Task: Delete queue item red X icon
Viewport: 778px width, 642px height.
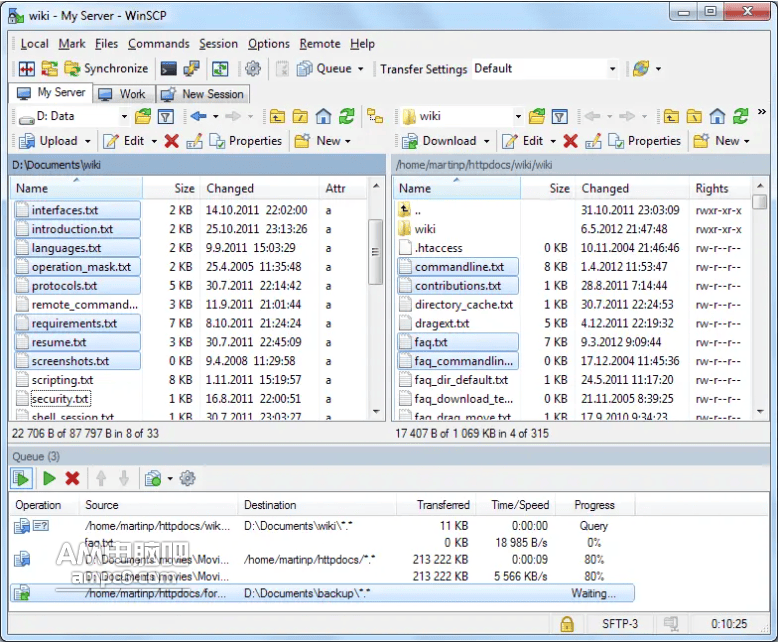Action: coord(72,478)
